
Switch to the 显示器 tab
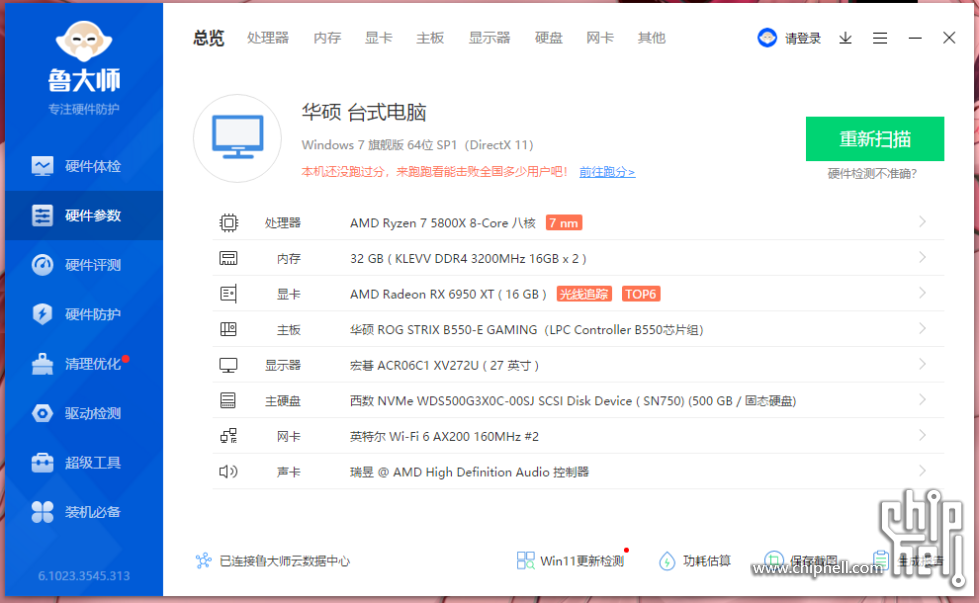[x=490, y=38]
